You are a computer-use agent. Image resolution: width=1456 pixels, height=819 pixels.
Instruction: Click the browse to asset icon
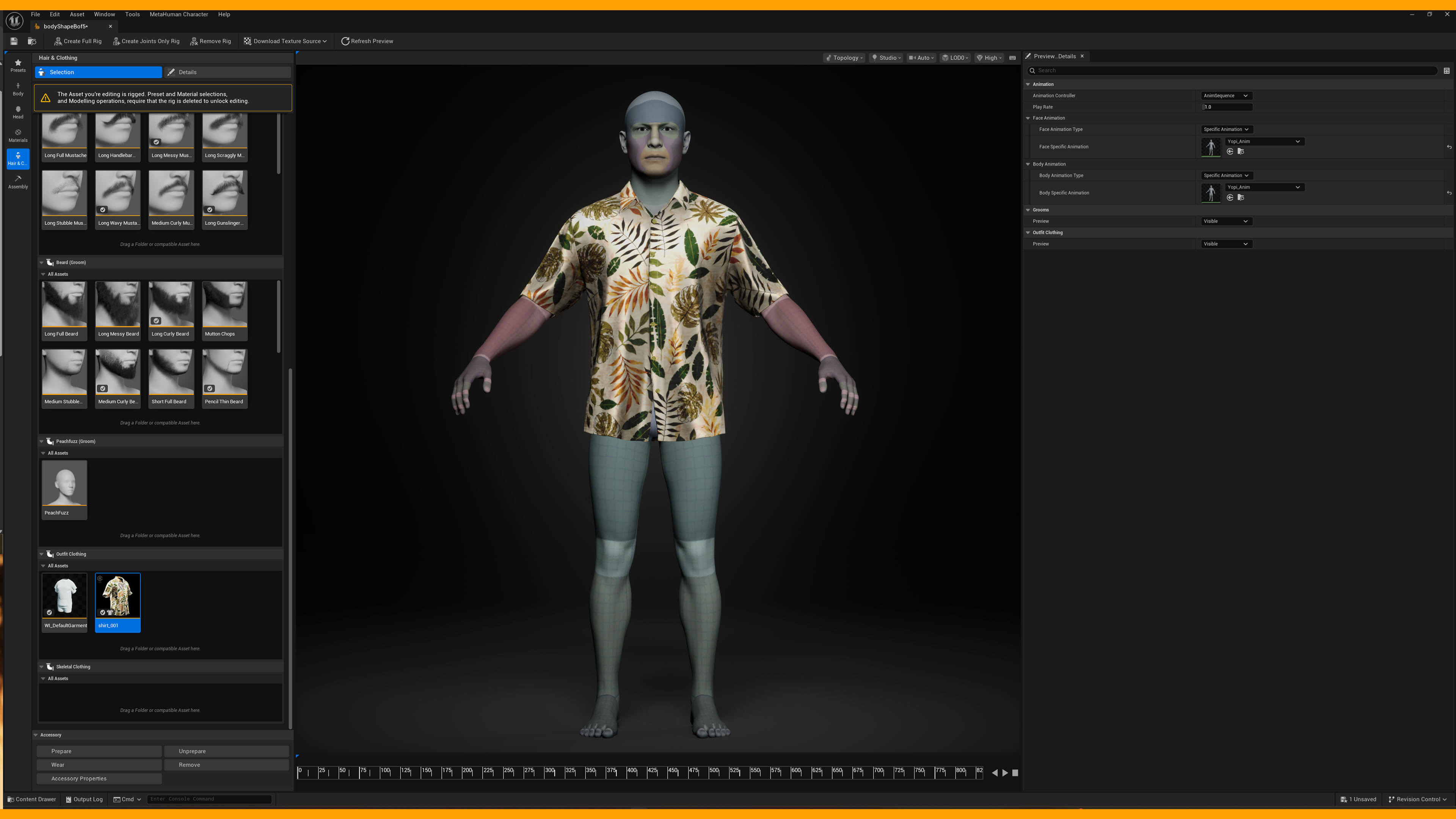point(32,41)
